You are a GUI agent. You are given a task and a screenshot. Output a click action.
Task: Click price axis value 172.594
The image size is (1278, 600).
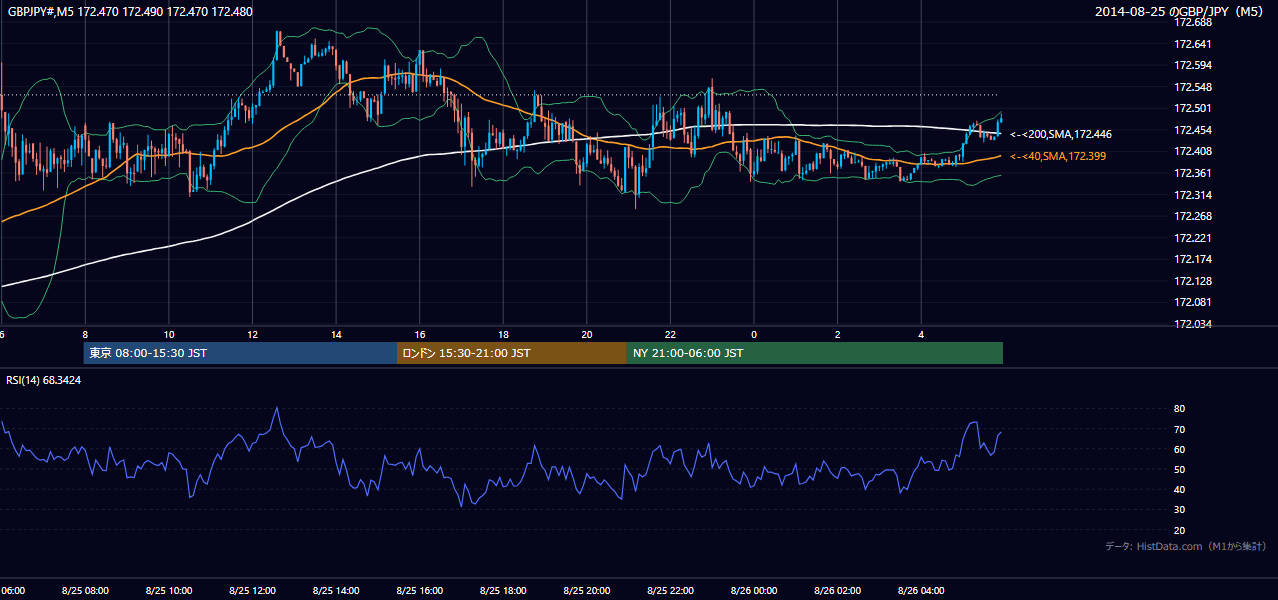tap(1192, 65)
